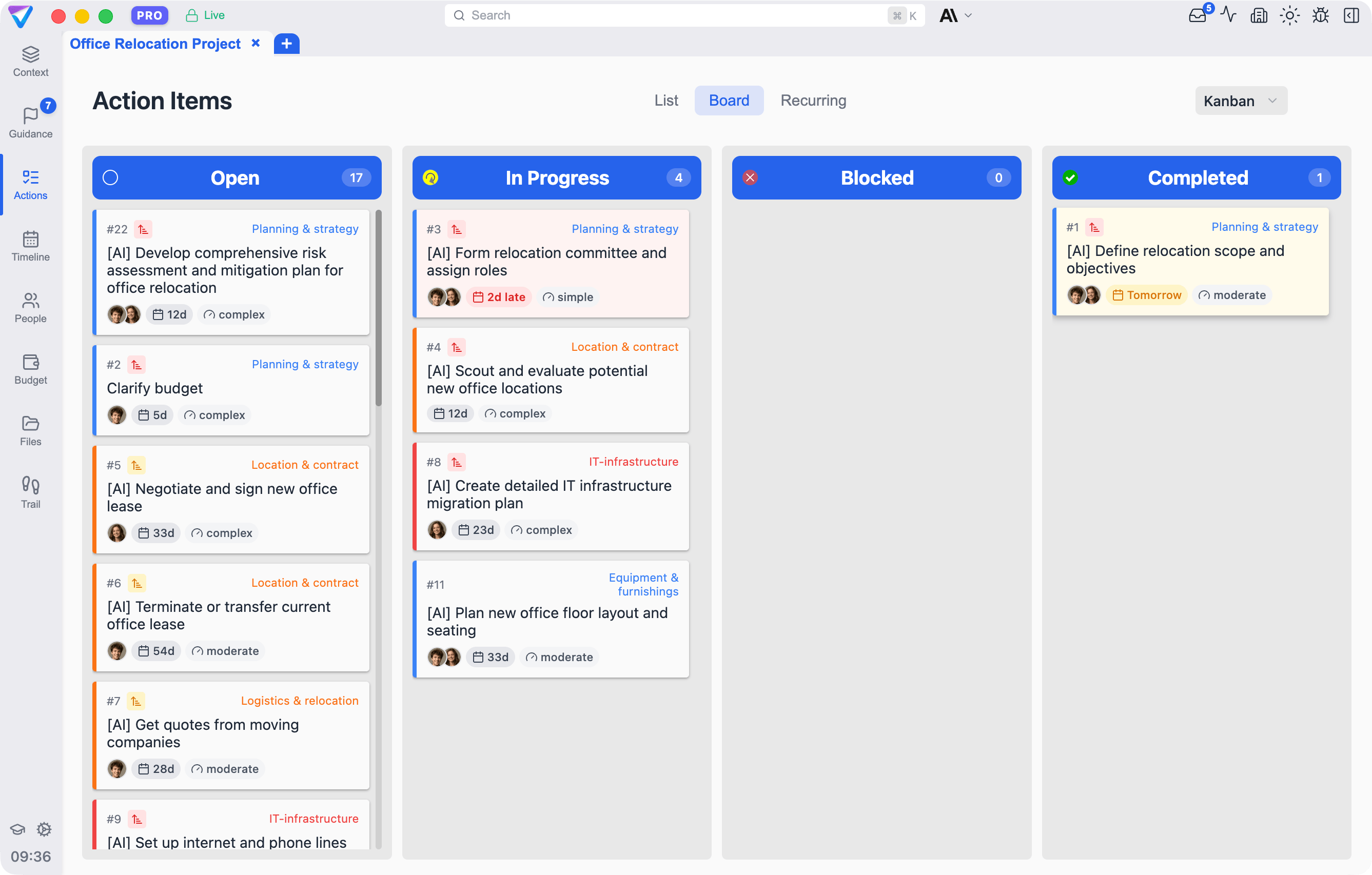Open the Timeline view in the sidebar
Screen dimensions: 1372x875
click(x=30, y=246)
